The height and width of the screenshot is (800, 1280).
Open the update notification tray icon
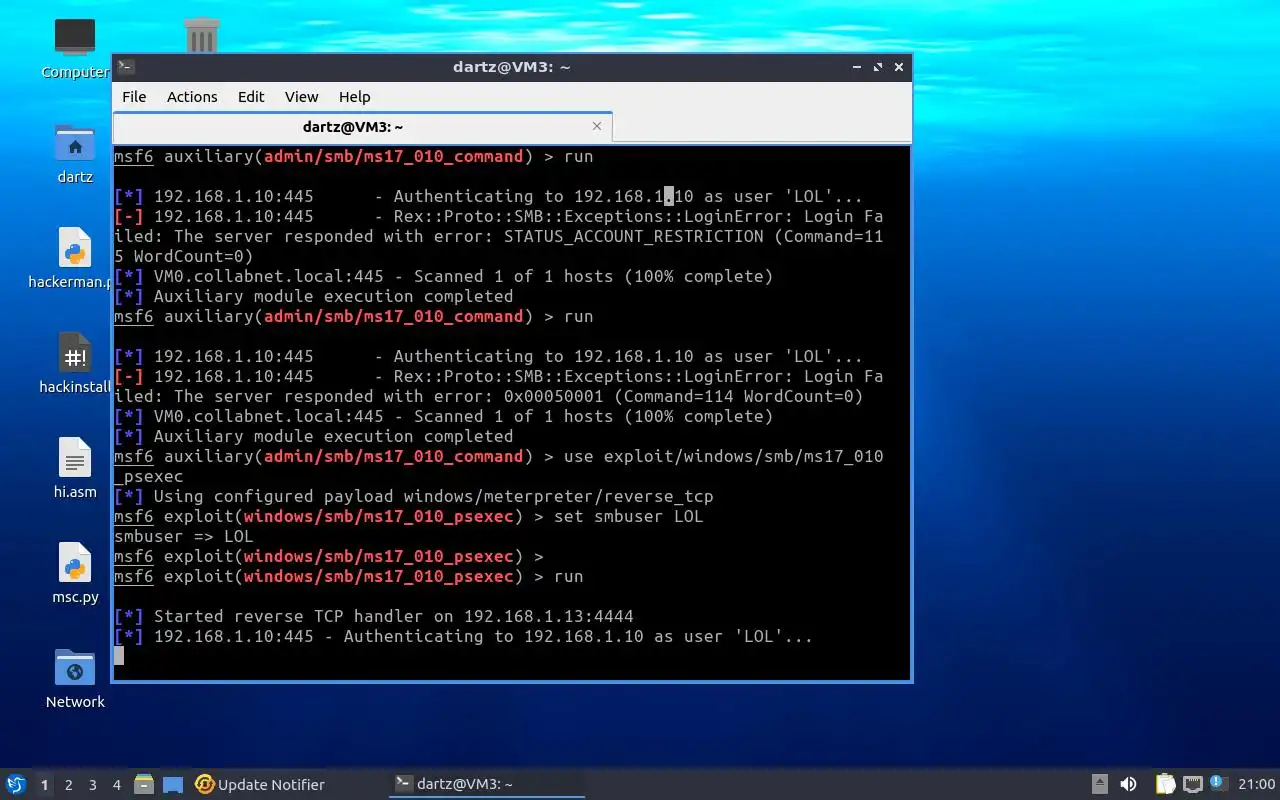1217,783
